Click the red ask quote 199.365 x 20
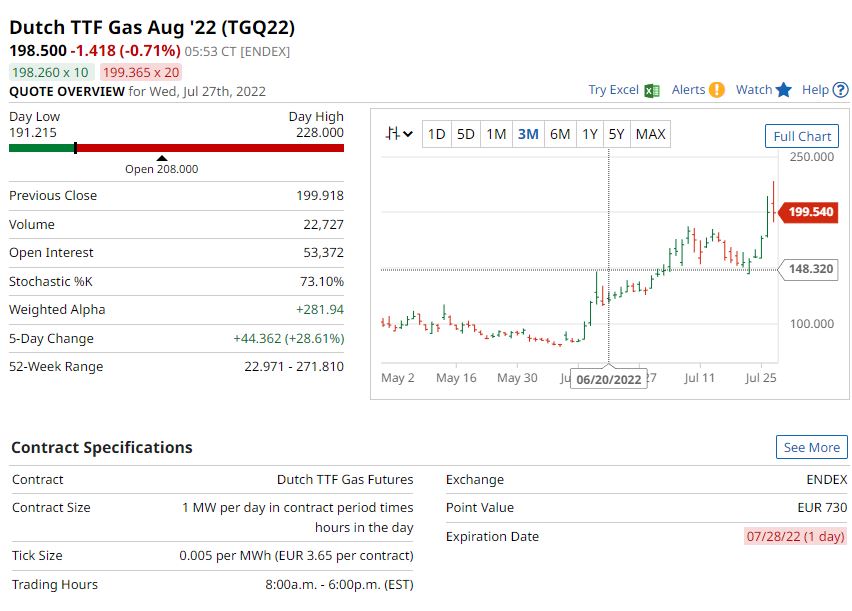The height and width of the screenshot is (611, 852). tap(141, 72)
